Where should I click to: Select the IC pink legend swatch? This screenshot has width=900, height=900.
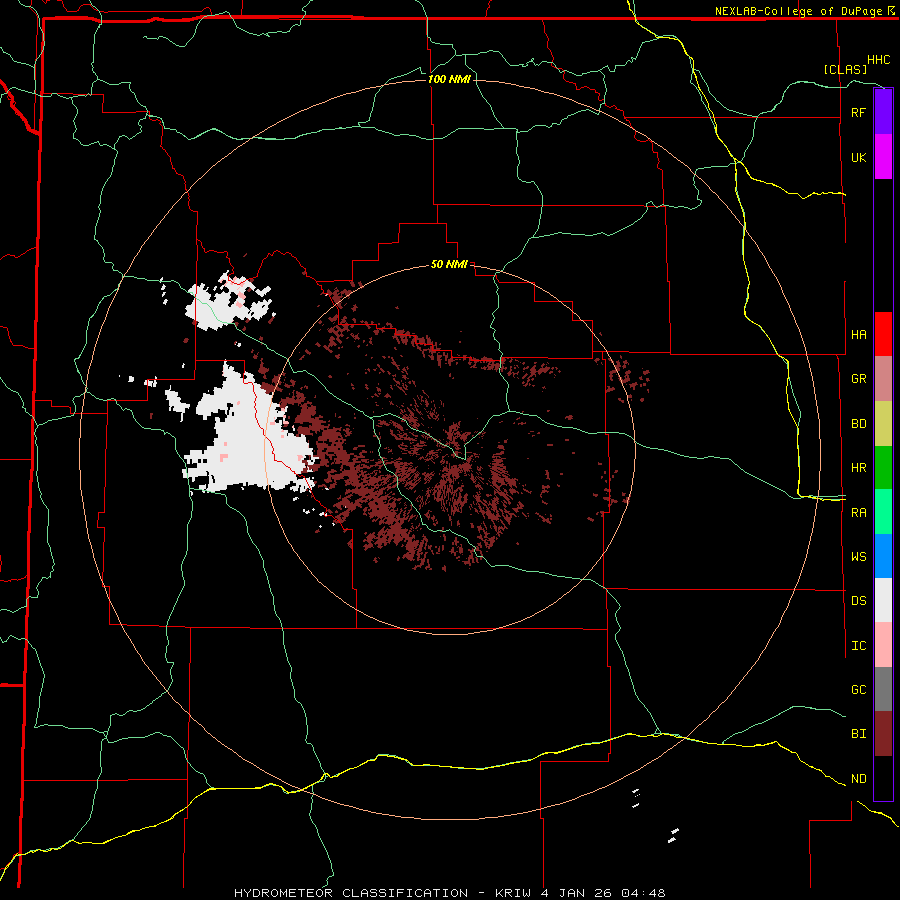point(883,645)
